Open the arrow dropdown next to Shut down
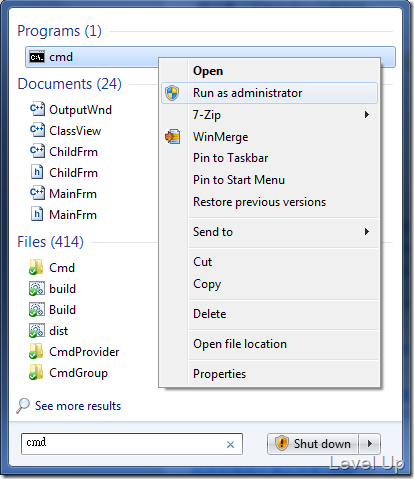Screen dimensions: 414x479 (x=369, y=444)
